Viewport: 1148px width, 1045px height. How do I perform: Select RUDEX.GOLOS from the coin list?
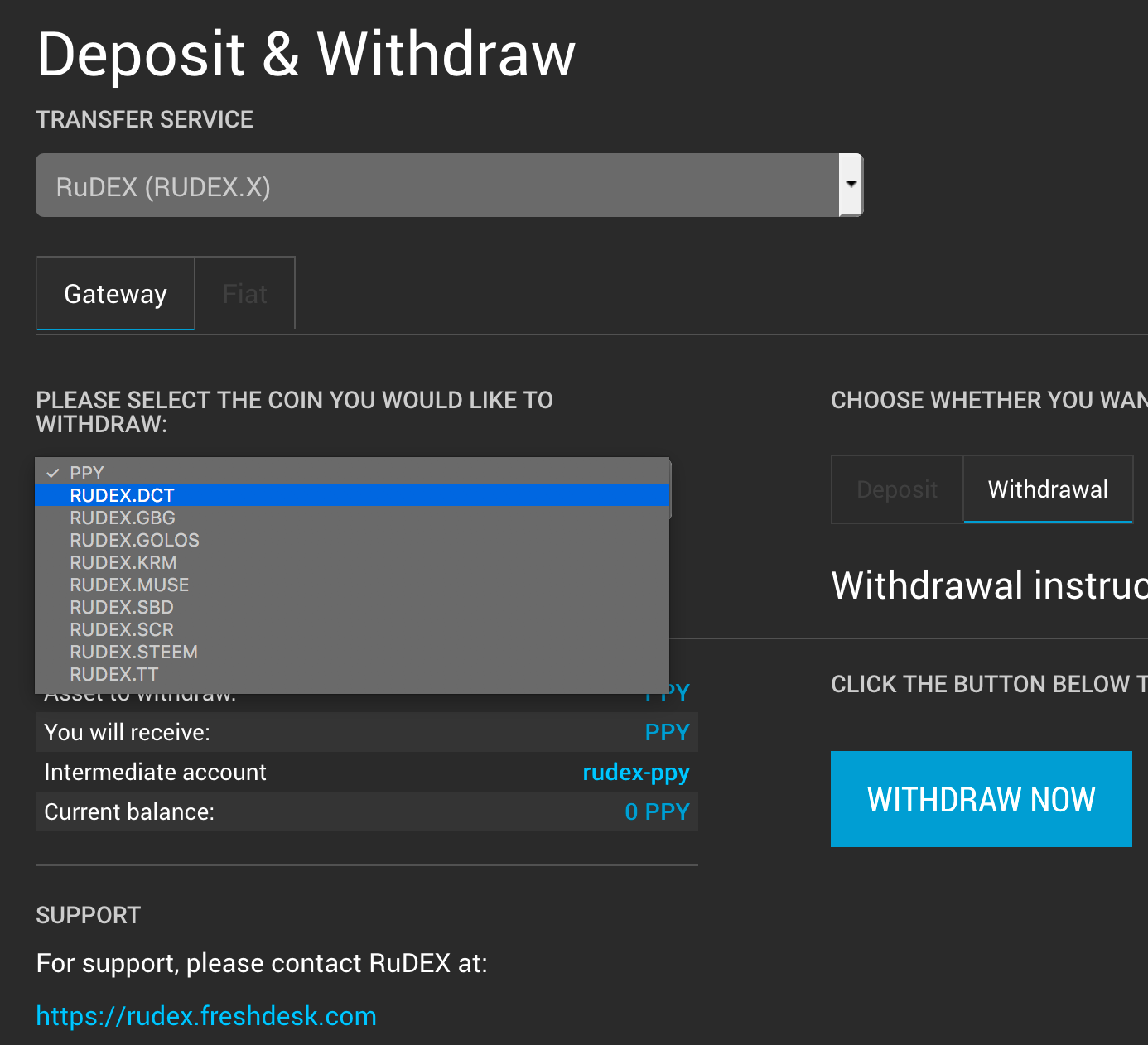(352, 540)
